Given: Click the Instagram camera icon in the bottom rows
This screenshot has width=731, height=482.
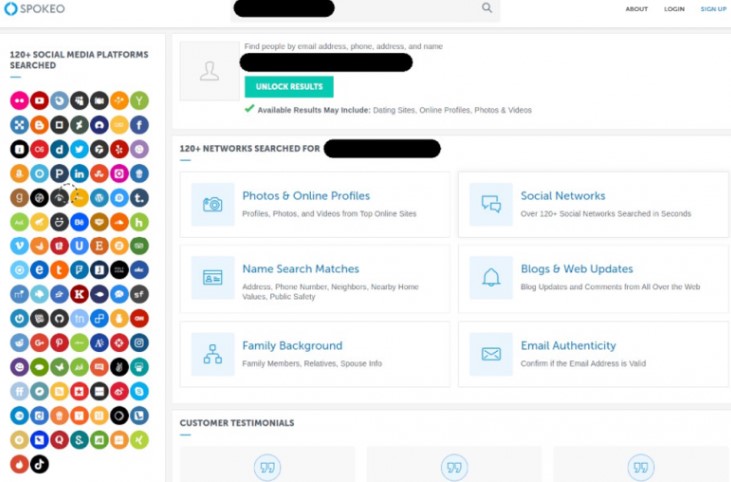Looking at the screenshot, I should (x=139, y=343).
